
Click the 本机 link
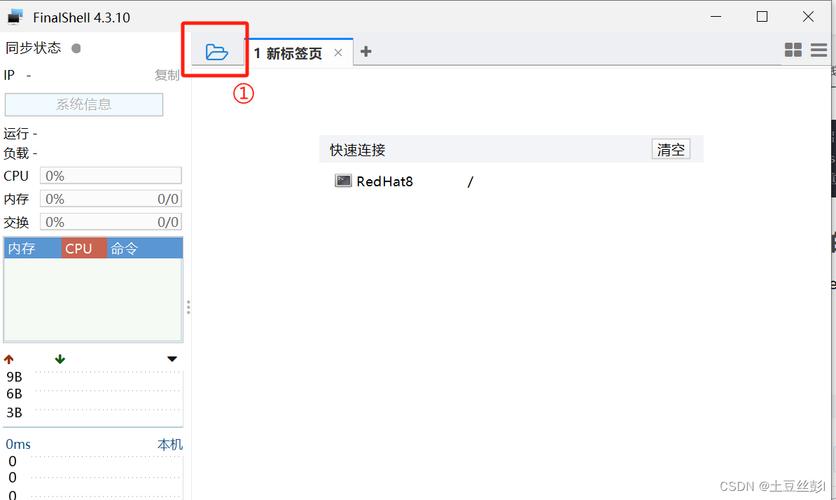tap(170, 444)
